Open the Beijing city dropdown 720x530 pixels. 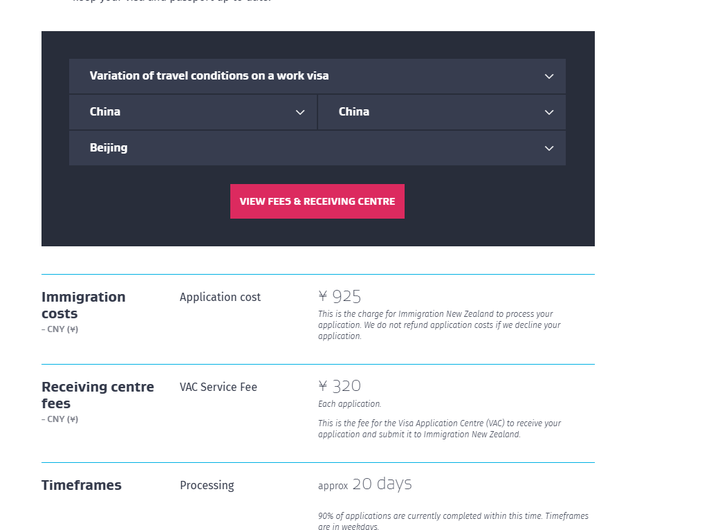(x=317, y=148)
